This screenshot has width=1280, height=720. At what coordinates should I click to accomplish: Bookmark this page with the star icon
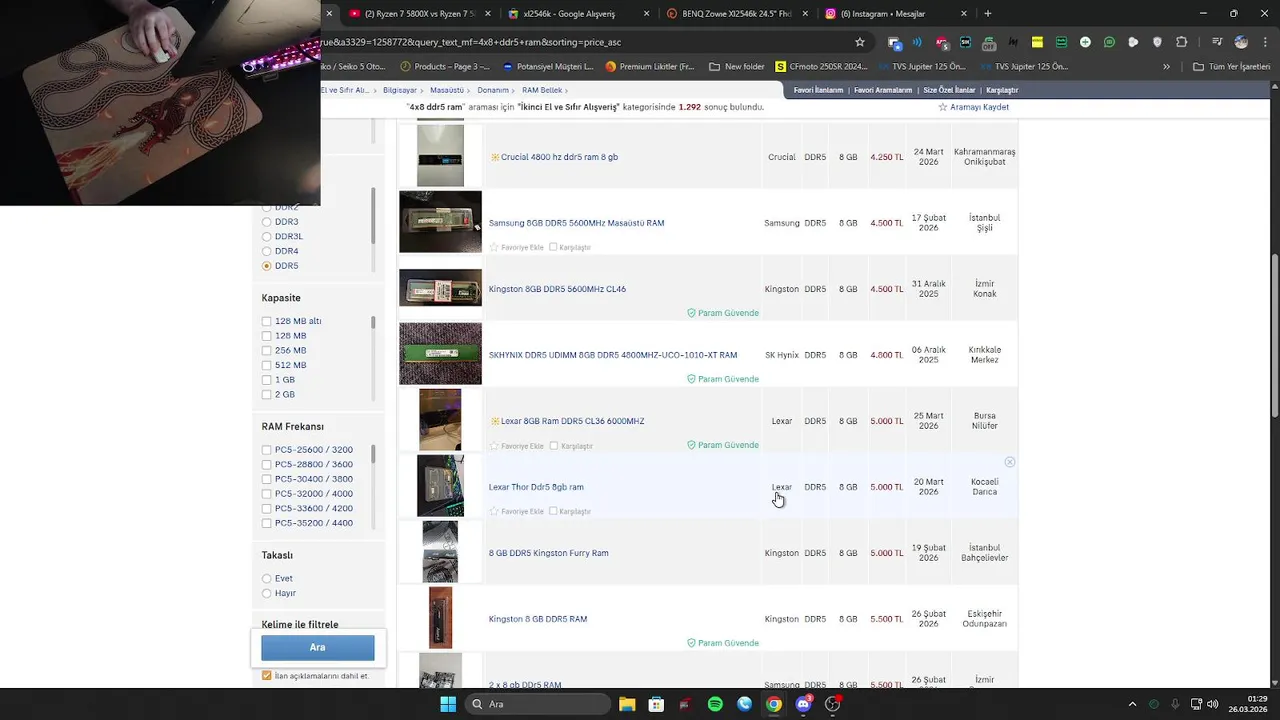(859, 42)
